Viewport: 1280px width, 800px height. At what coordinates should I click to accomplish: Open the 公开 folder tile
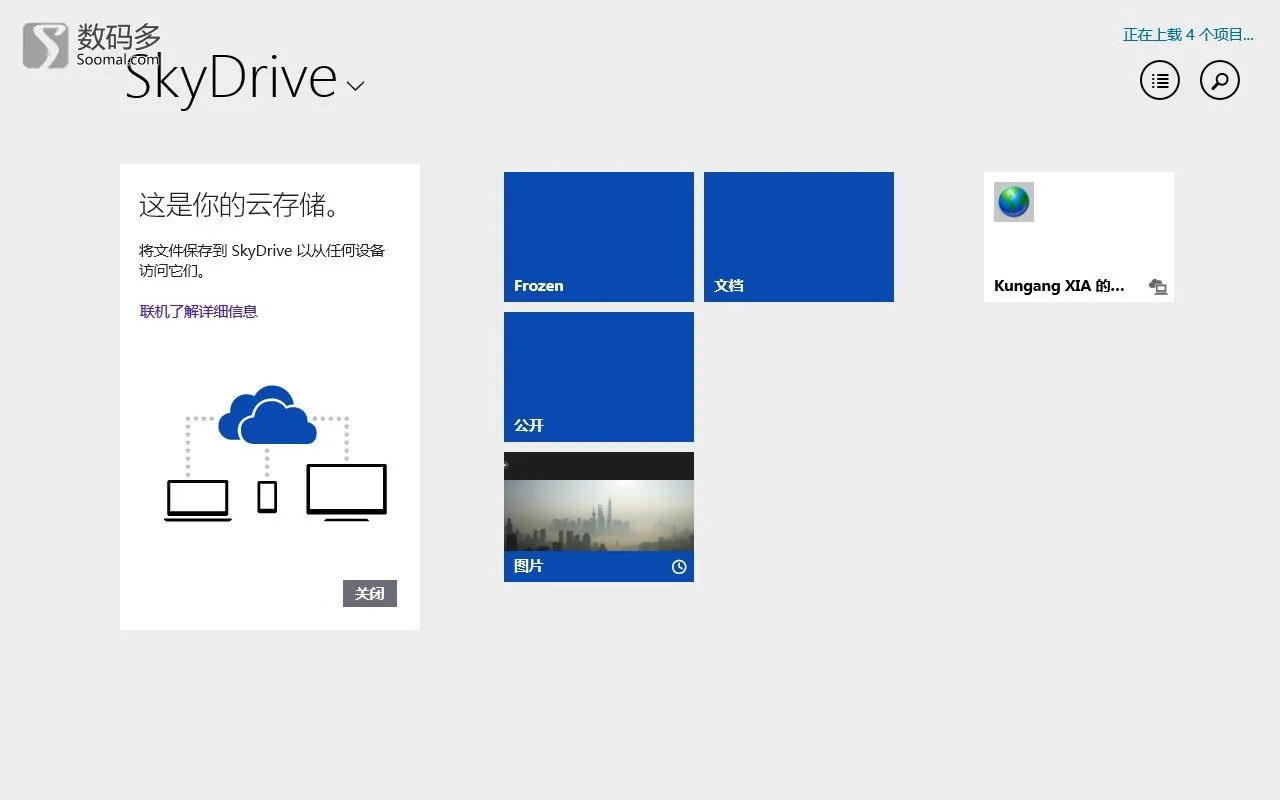(599, 377)
